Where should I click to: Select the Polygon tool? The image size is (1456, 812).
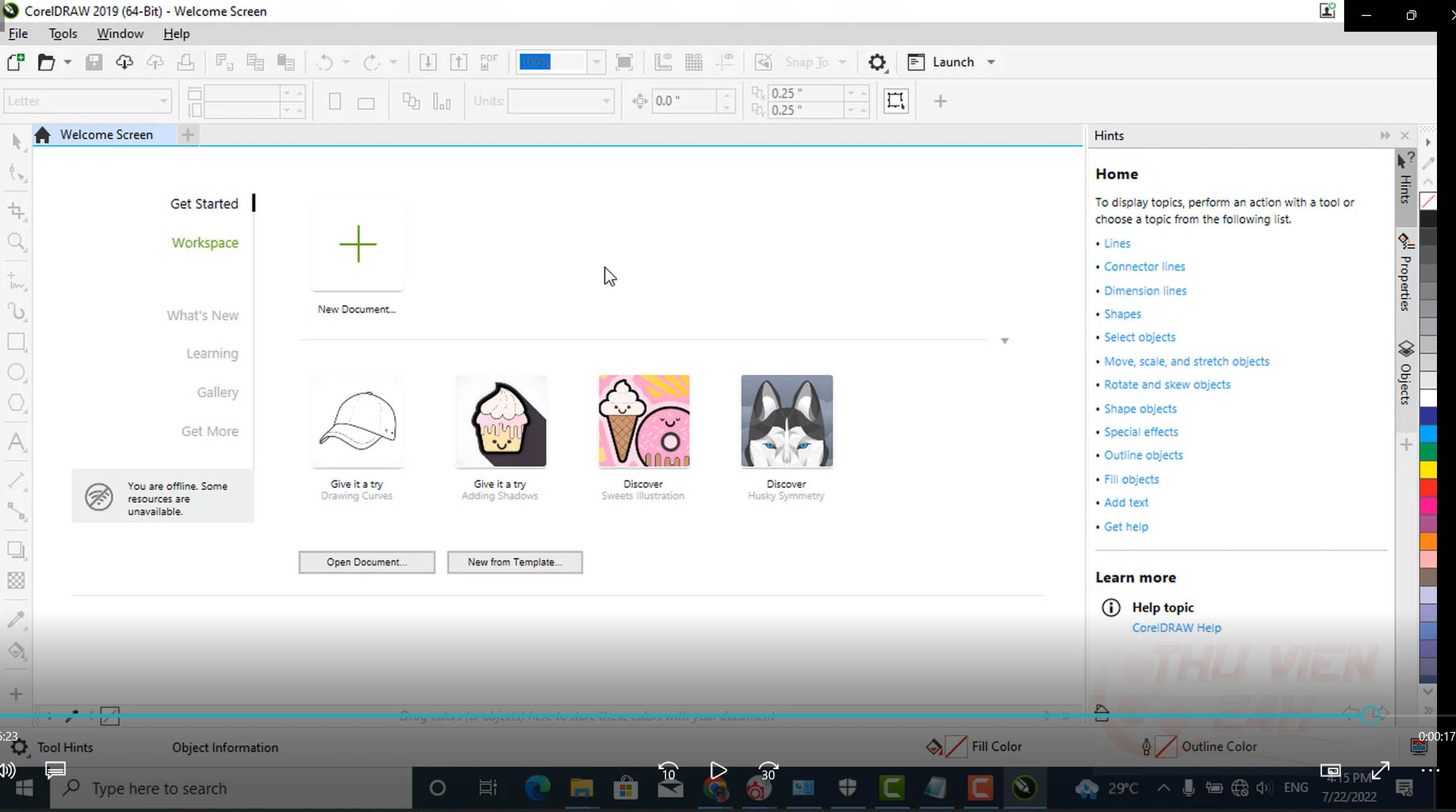tap(17, 403)
